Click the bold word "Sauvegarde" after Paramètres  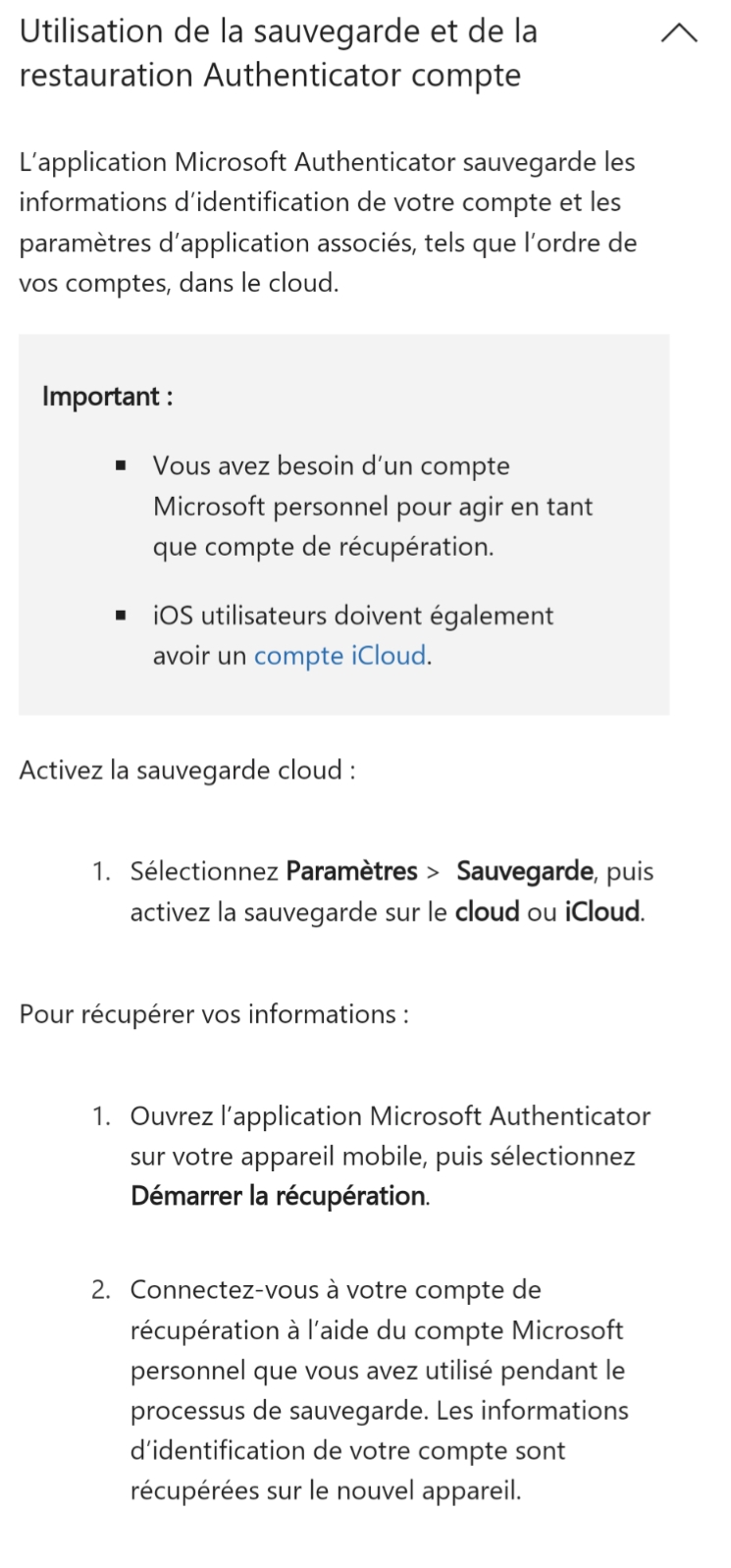click(x=524, y=871)
